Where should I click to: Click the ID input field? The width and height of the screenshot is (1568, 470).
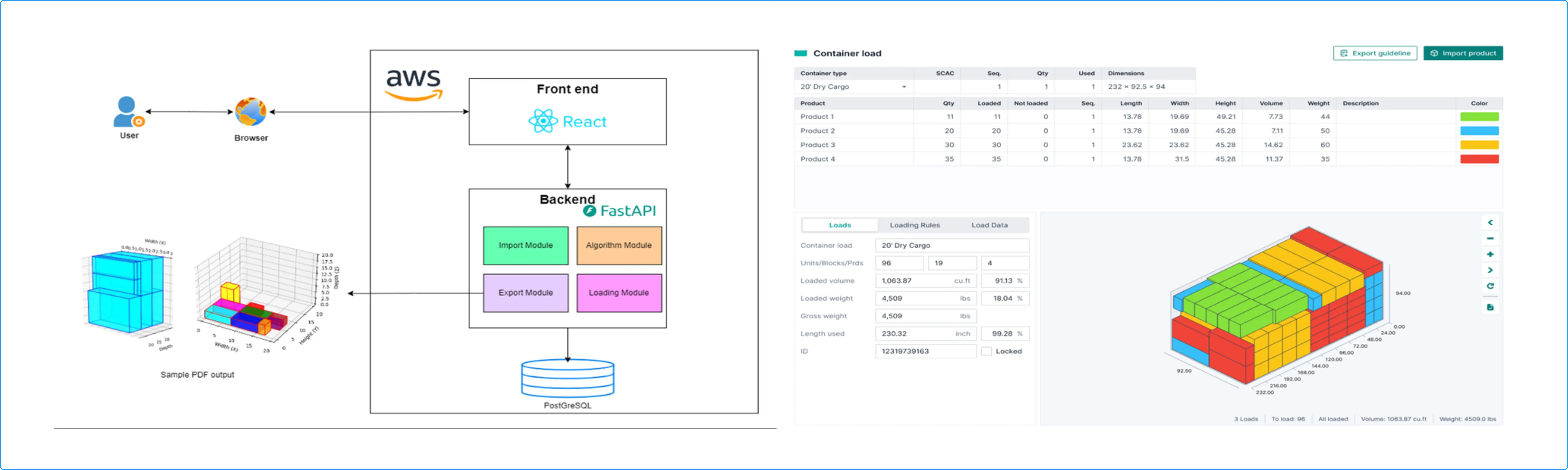click(925, 351)
